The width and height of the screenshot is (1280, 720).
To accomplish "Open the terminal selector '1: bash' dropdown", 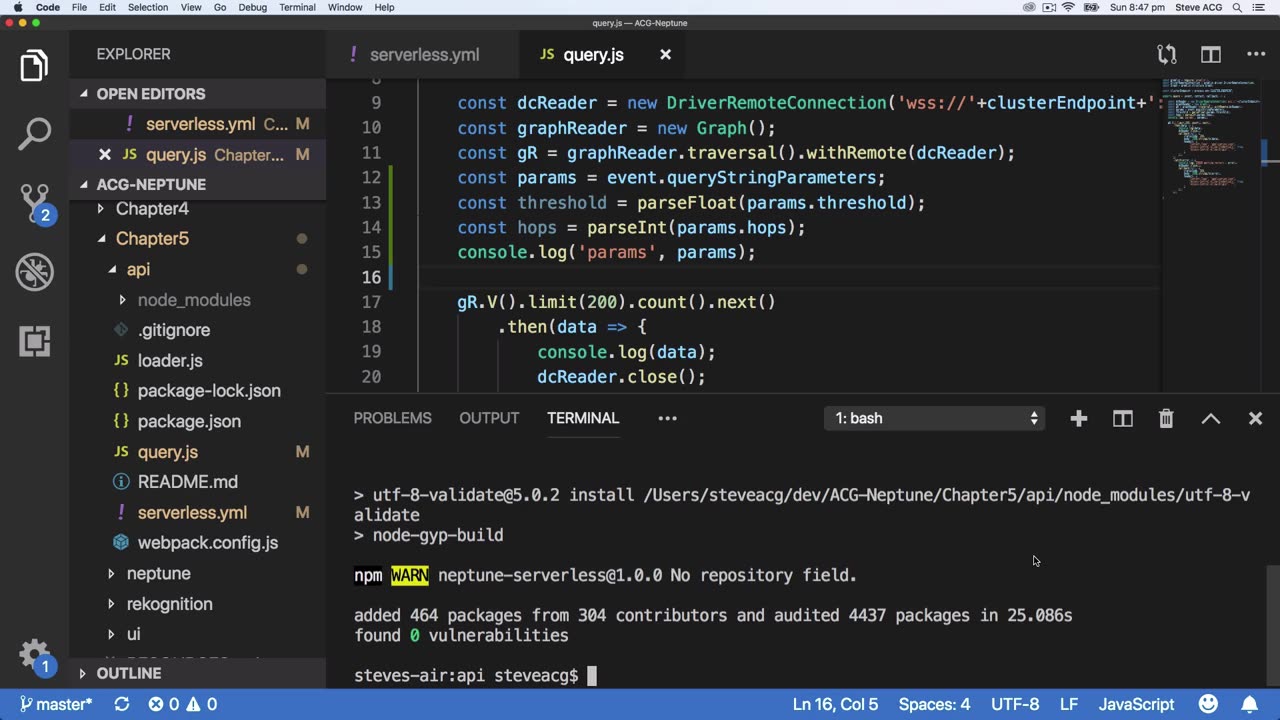I will (936, 419).
